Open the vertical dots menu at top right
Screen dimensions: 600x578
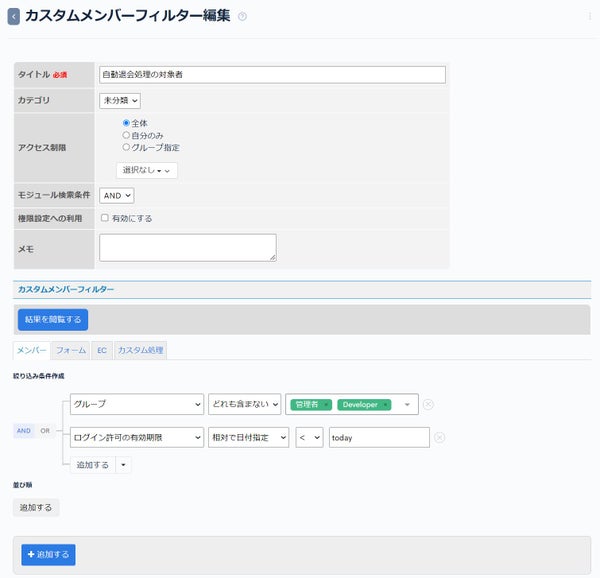point(589,16)
